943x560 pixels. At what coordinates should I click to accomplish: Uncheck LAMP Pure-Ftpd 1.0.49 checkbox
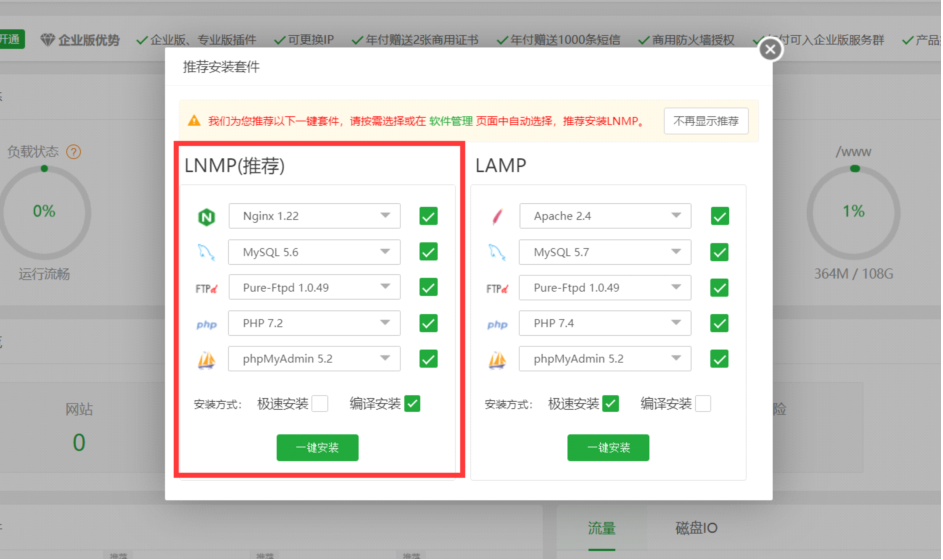point(719,288)
